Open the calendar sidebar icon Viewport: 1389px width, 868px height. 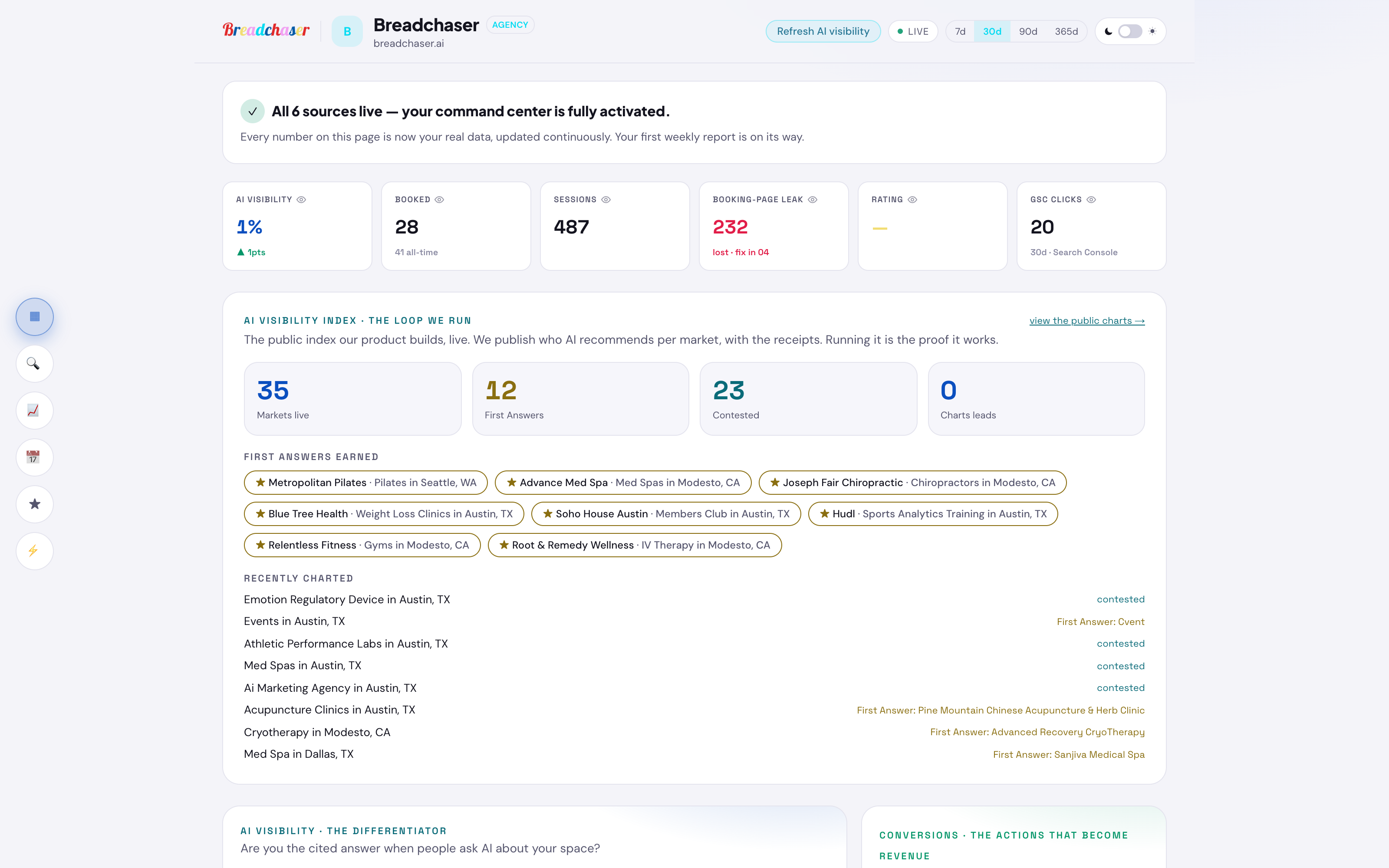[34, 457]
